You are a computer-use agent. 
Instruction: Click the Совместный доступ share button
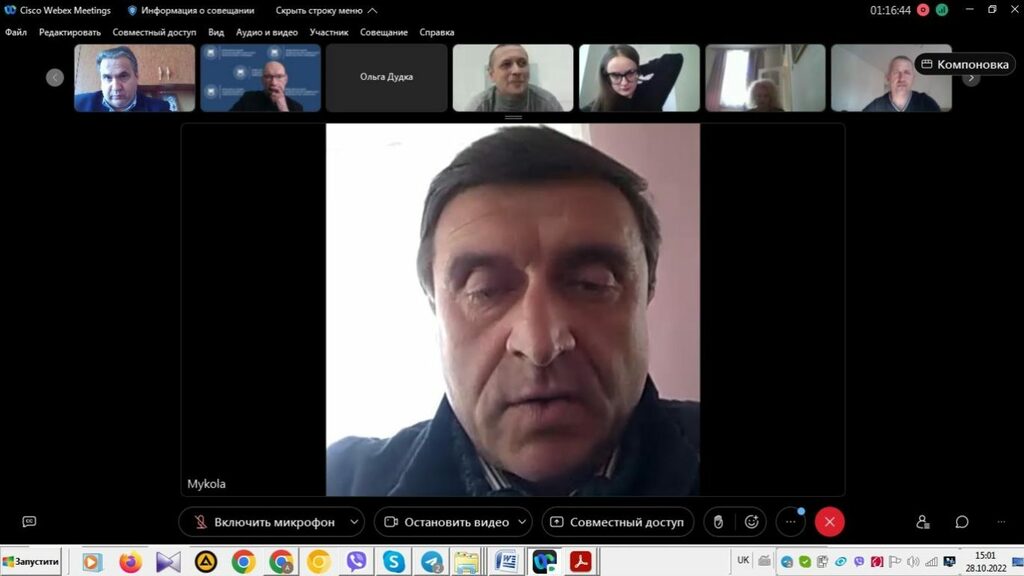point(617,522)
